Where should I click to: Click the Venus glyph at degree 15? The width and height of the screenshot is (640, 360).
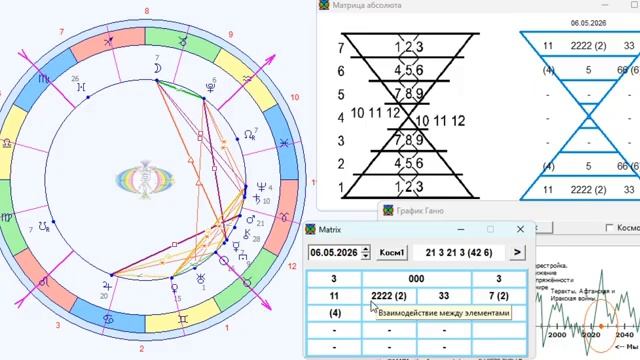pos(174,289)
